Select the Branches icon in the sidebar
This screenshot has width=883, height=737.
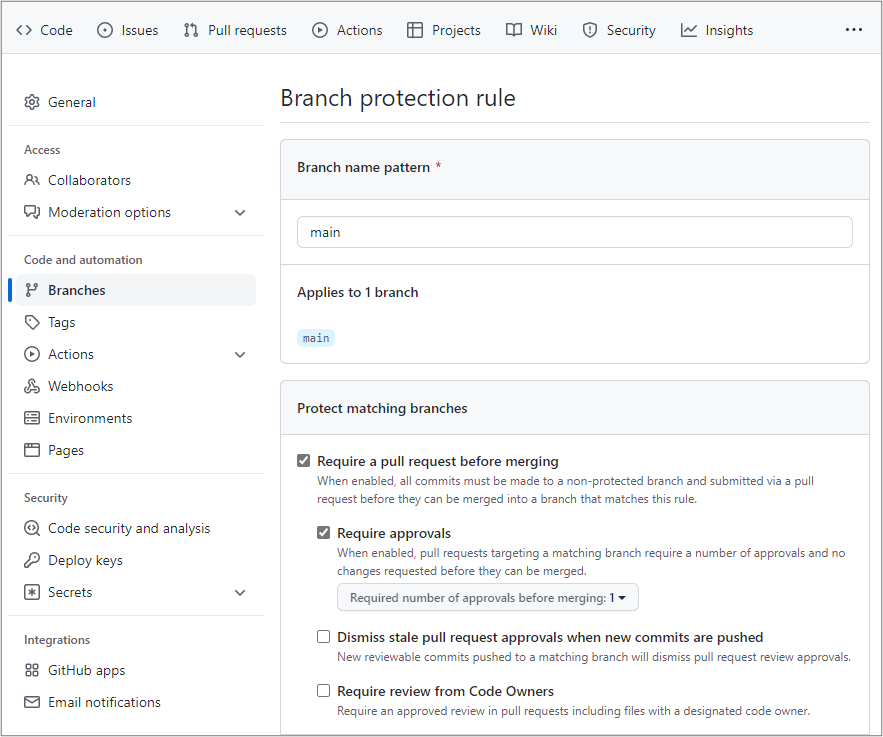coord(31,289)
